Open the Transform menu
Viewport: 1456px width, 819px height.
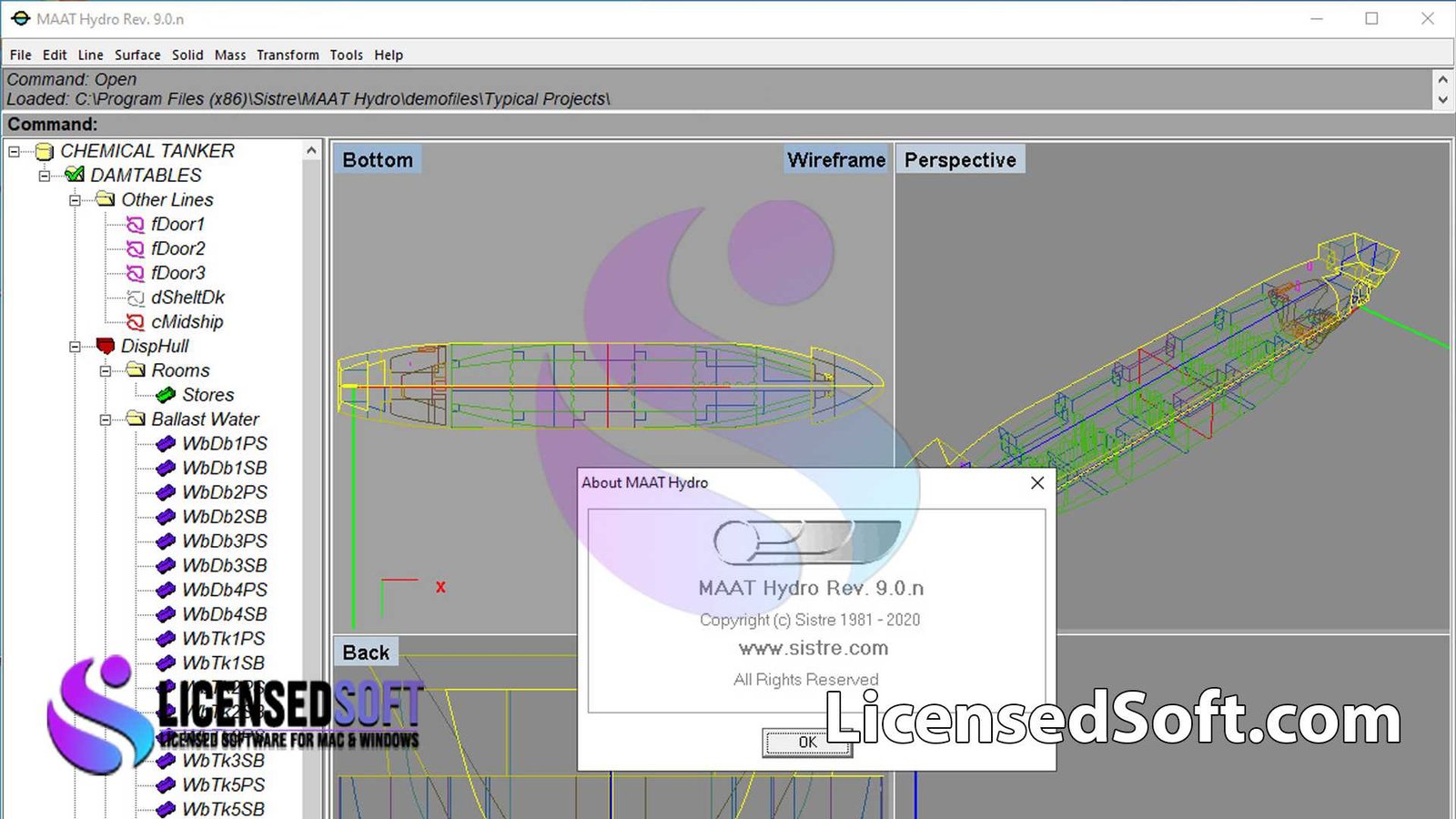pyautogui.click(x=288, y=55)
